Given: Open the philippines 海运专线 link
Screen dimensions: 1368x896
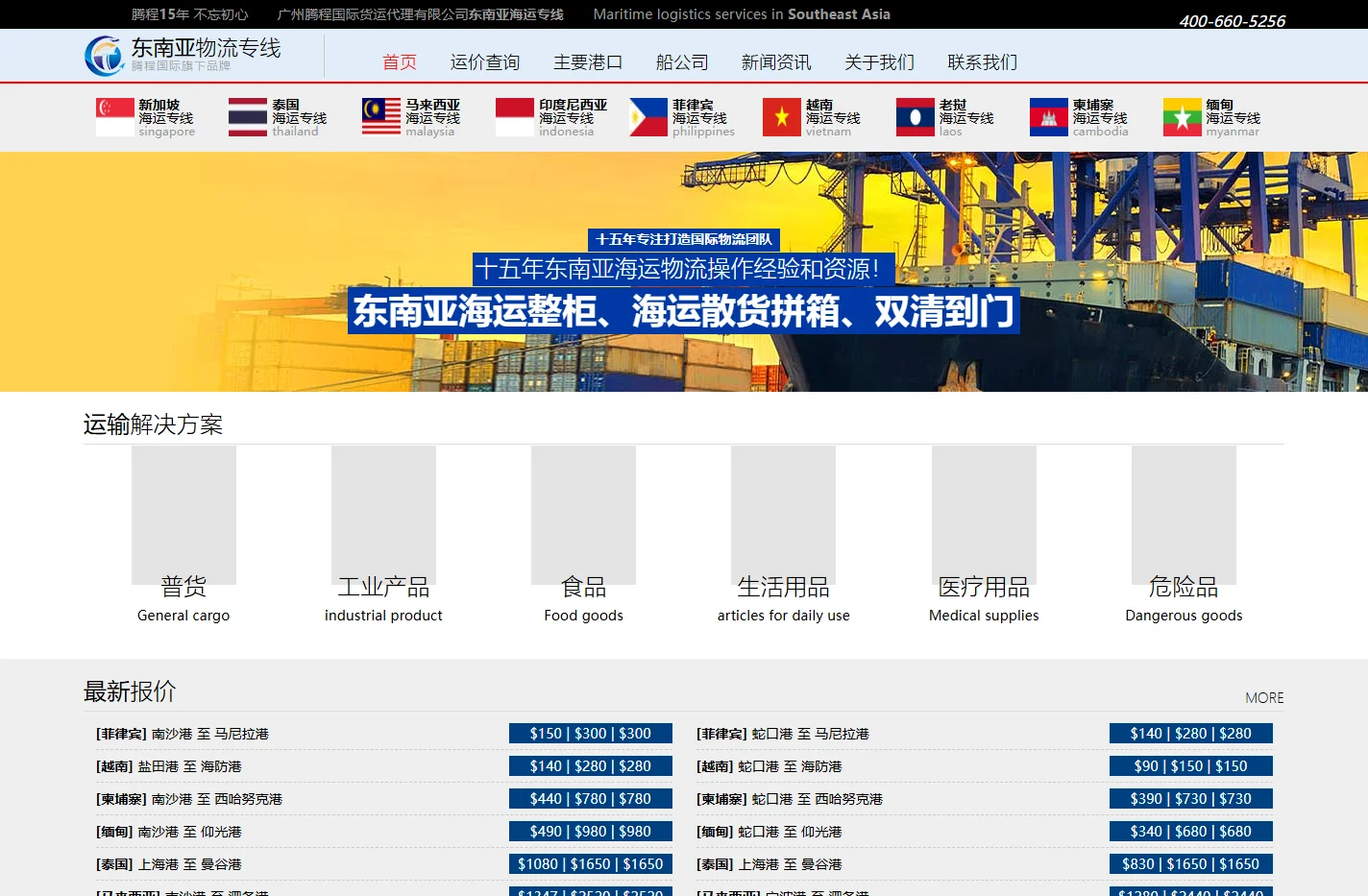Looking at the screenshot, I should pyautogui.click(x=703, y=118).
